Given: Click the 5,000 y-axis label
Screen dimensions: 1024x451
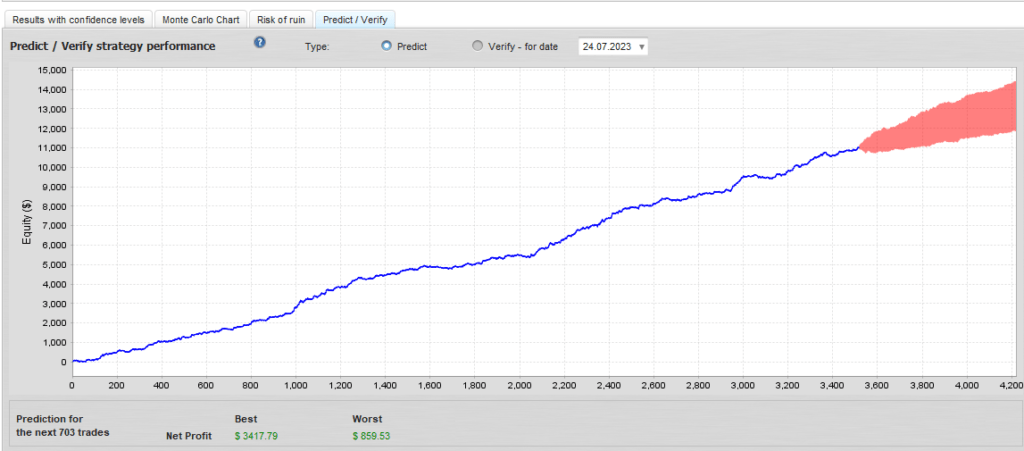Looking at the screenshot, I should (x=54, y=264).
